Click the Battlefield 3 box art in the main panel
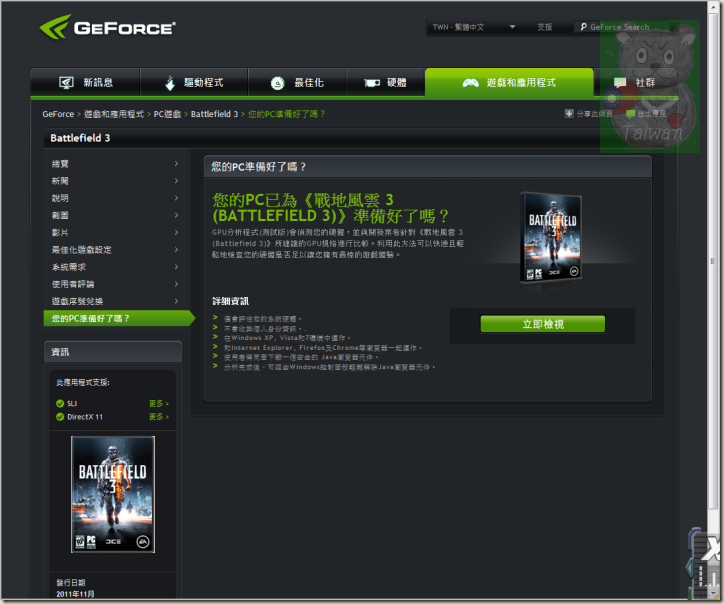724x604 pixels. 550,237
